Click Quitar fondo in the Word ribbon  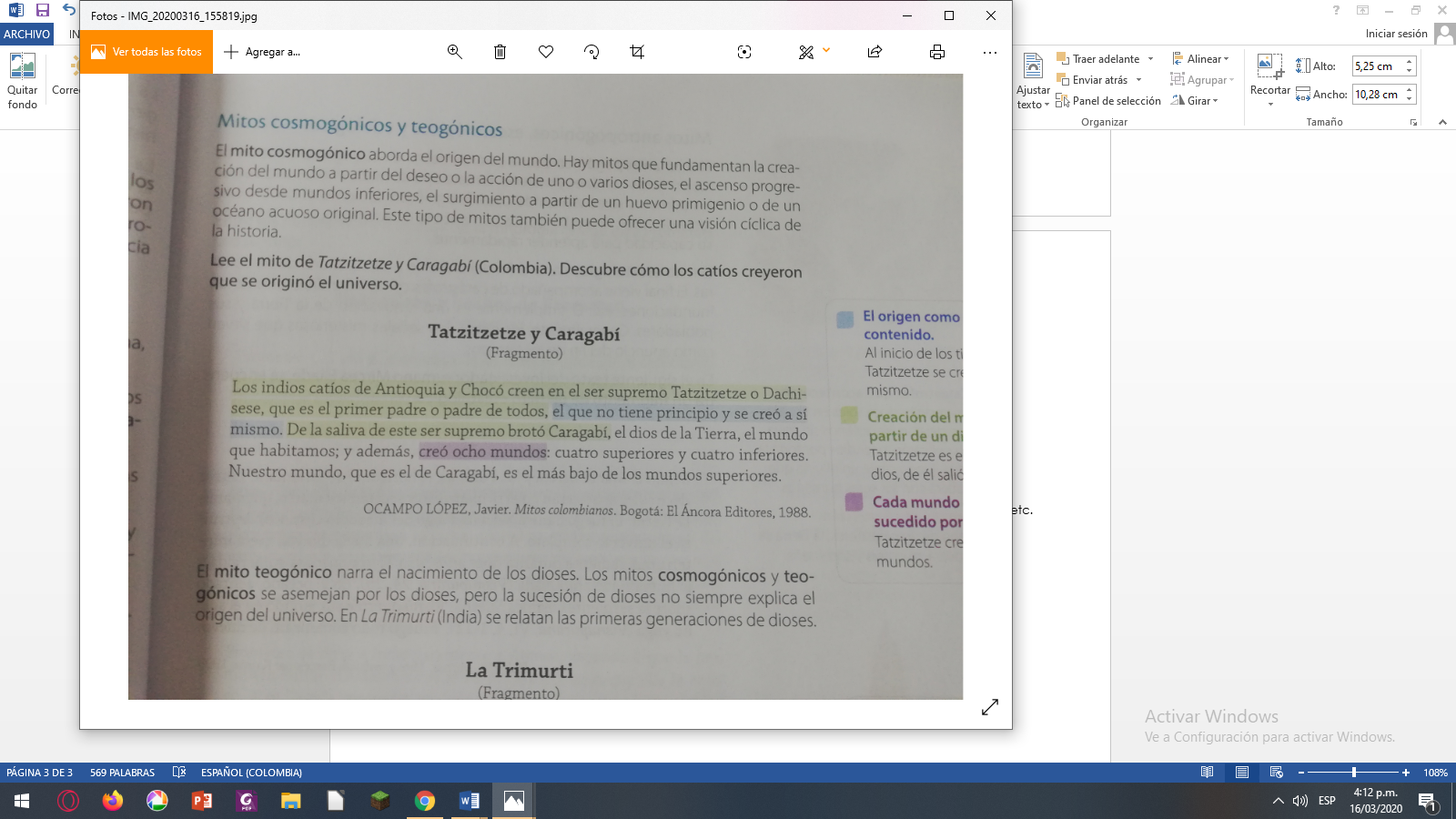(23, 82)
